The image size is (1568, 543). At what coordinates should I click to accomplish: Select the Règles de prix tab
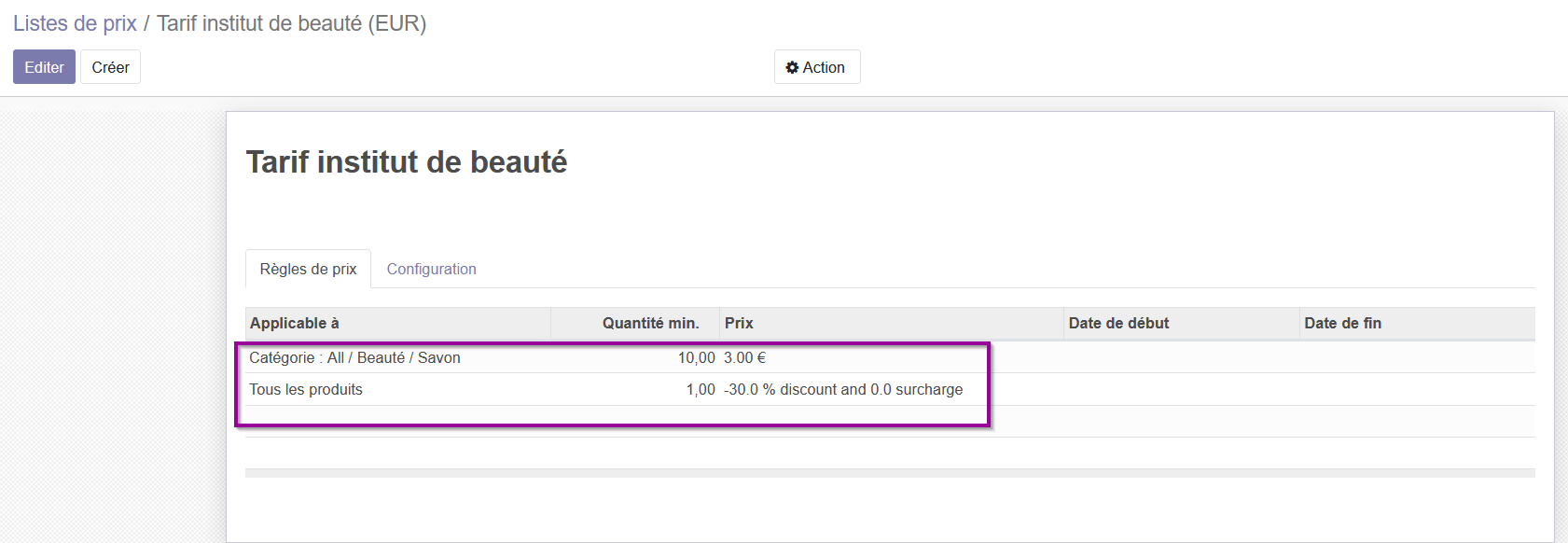(308, 269)
